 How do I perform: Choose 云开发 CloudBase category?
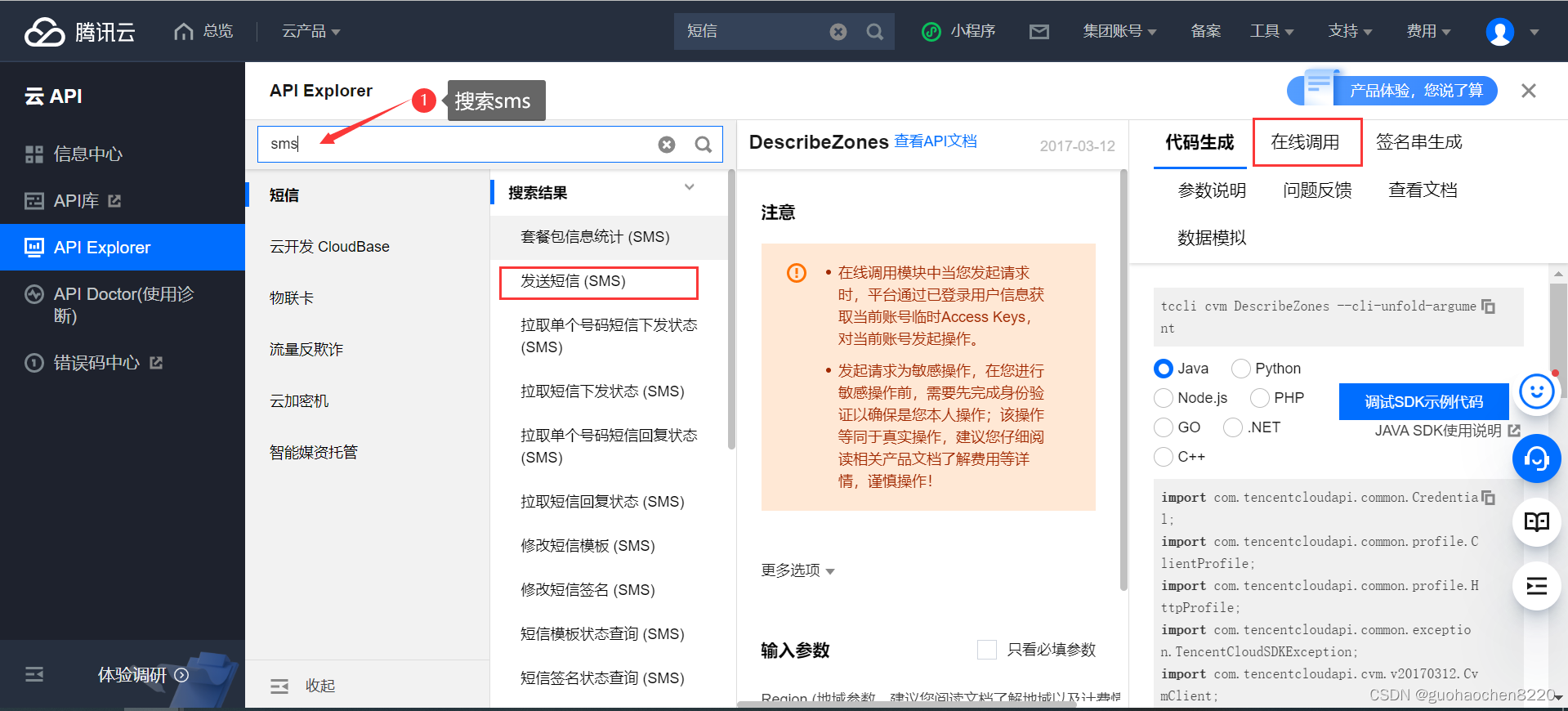coord(330,247)
